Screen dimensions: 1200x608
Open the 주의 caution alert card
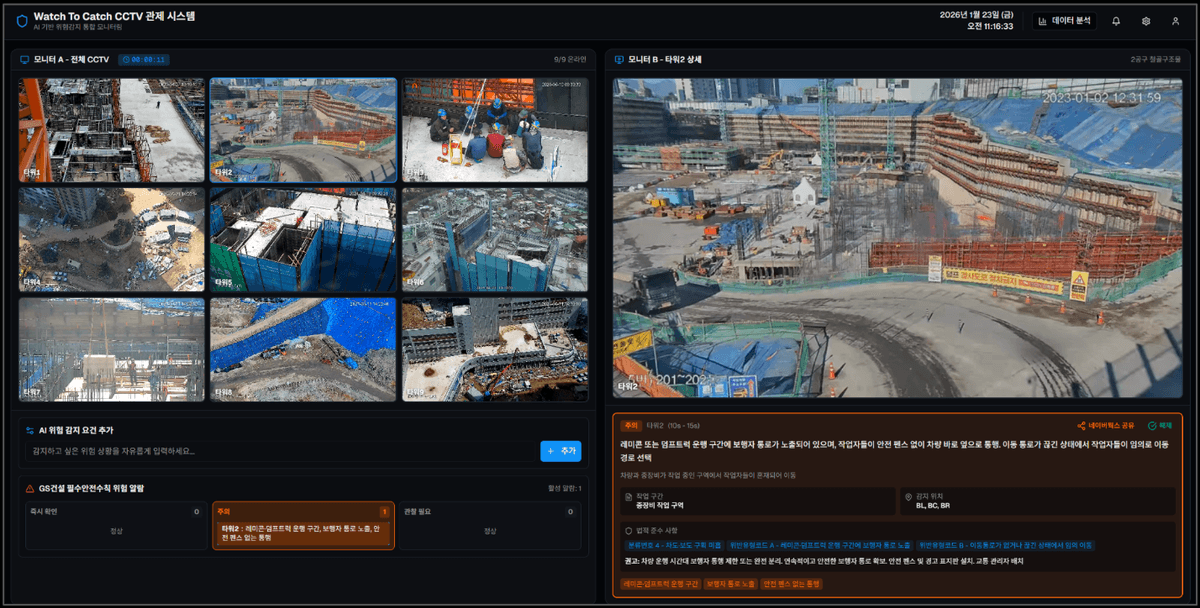coord(303,526)
